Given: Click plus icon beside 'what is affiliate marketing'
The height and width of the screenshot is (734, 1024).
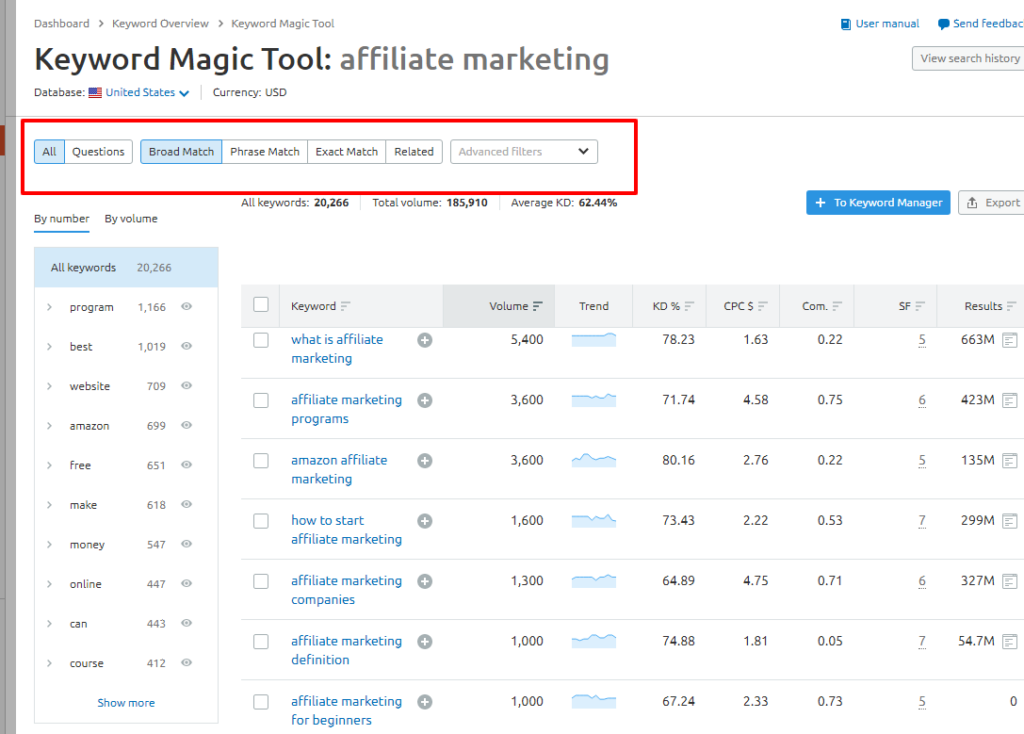Looking at the screenshot, I should pyautogui.click(x=425, y=340).
